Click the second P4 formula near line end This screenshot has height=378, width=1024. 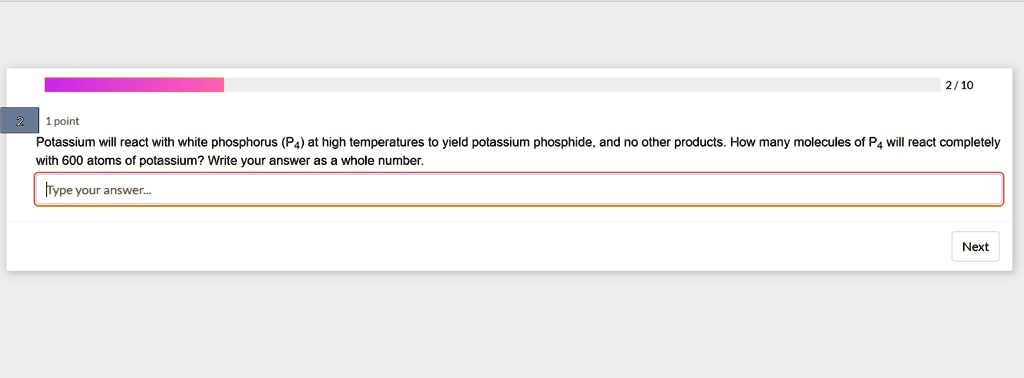[x=876, y=143]
